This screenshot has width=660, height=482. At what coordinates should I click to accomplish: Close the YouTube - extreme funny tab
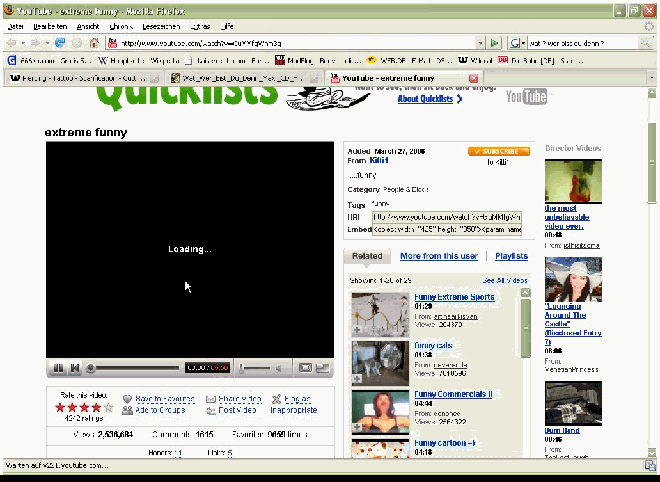click(474, 78)
